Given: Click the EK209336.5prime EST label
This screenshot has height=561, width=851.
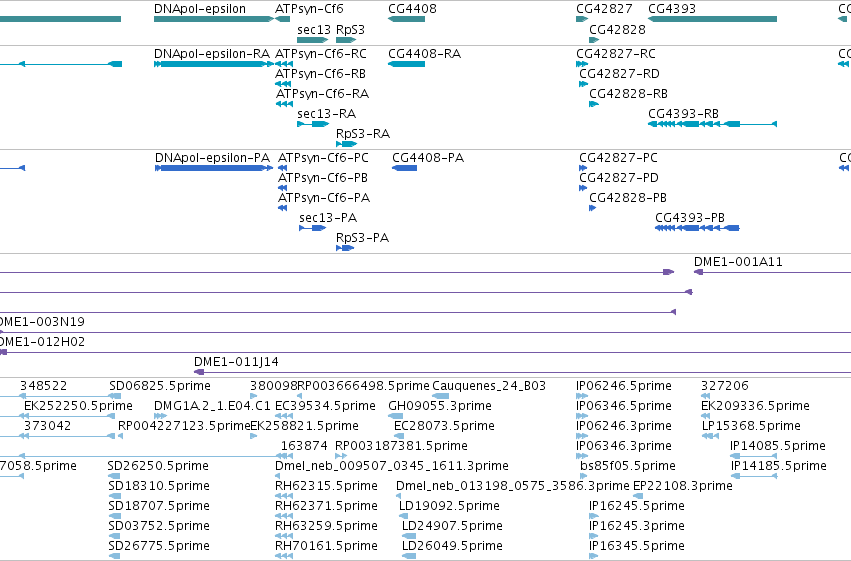Looking at the screenshot, I should point(755,406).
